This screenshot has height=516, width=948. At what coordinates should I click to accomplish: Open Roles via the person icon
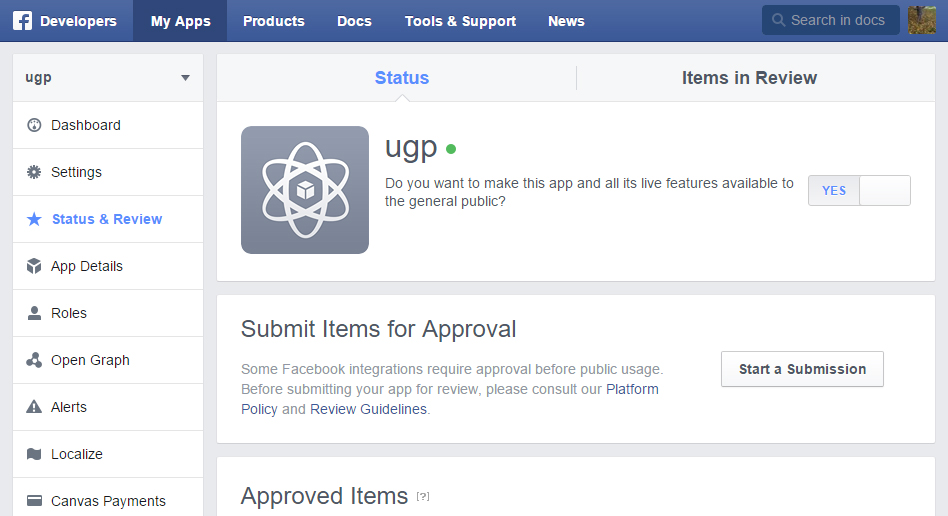click(34, 313)
